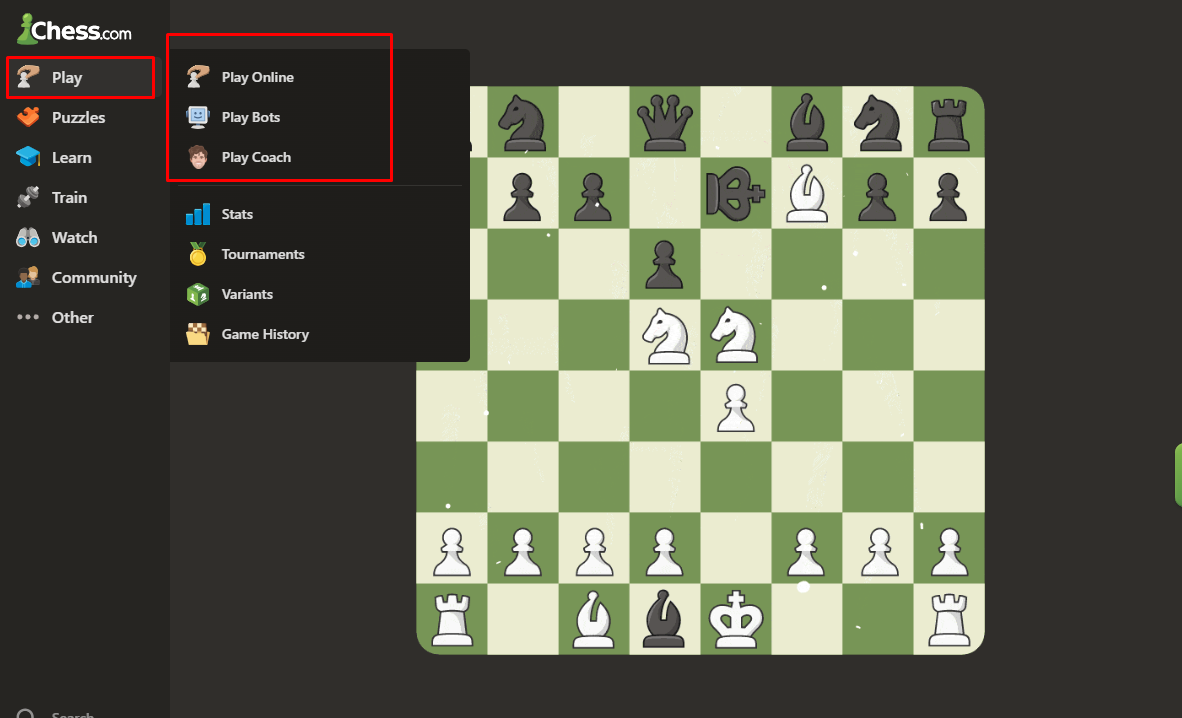The image size is (1182, 718).
Task: Select the white rook in the bottom-left corner
Action: pos(452,619)
